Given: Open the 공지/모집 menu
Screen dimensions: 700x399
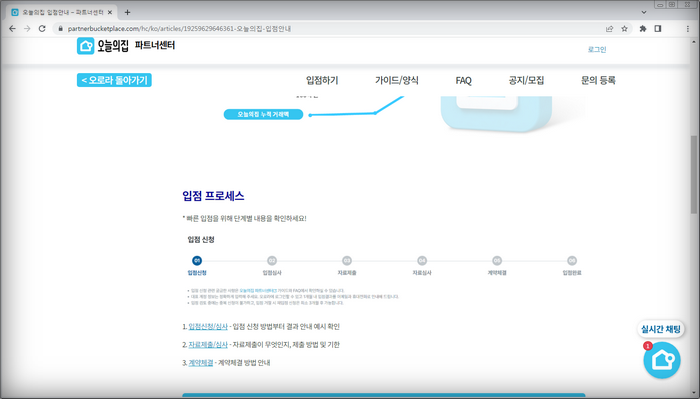Looking at the screenshot, I should tap(526, 80).
